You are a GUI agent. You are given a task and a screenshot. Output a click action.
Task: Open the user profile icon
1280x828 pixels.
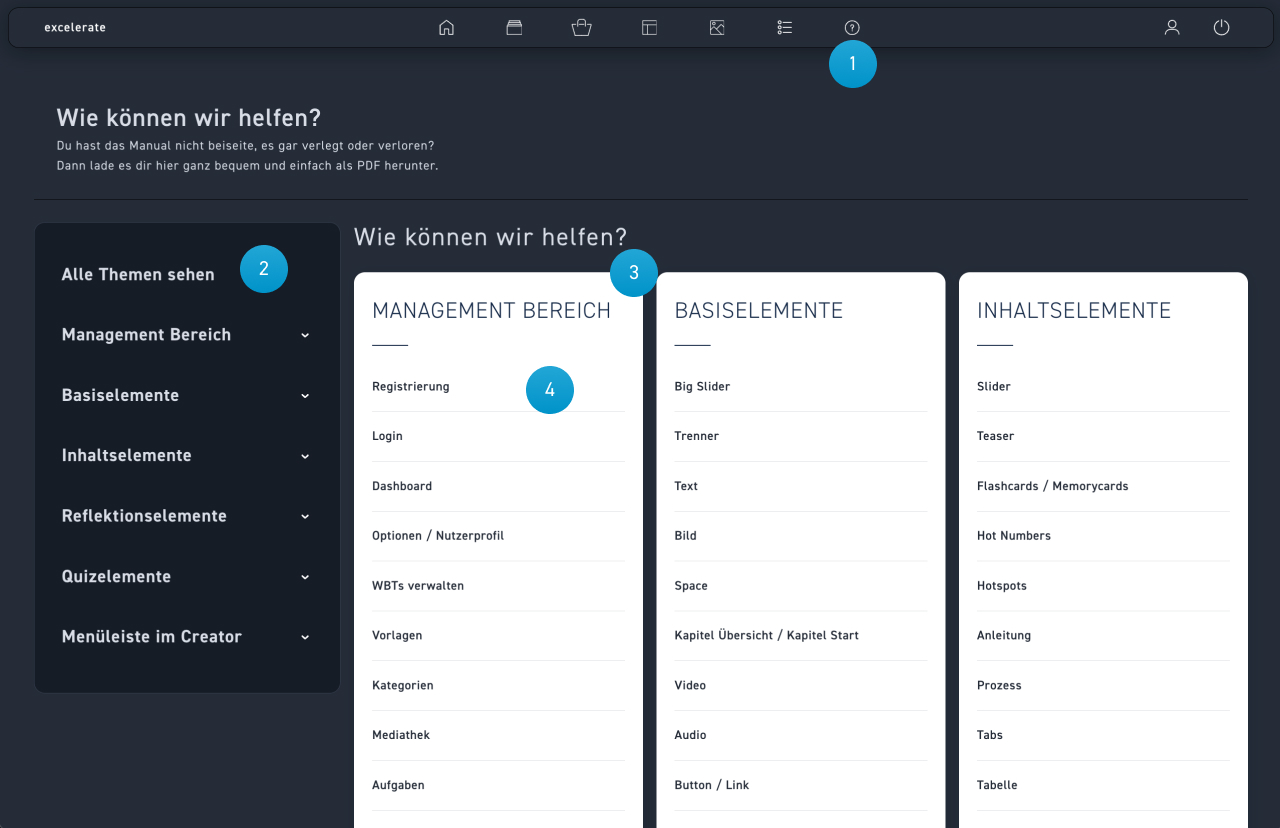click(1172, 28)
